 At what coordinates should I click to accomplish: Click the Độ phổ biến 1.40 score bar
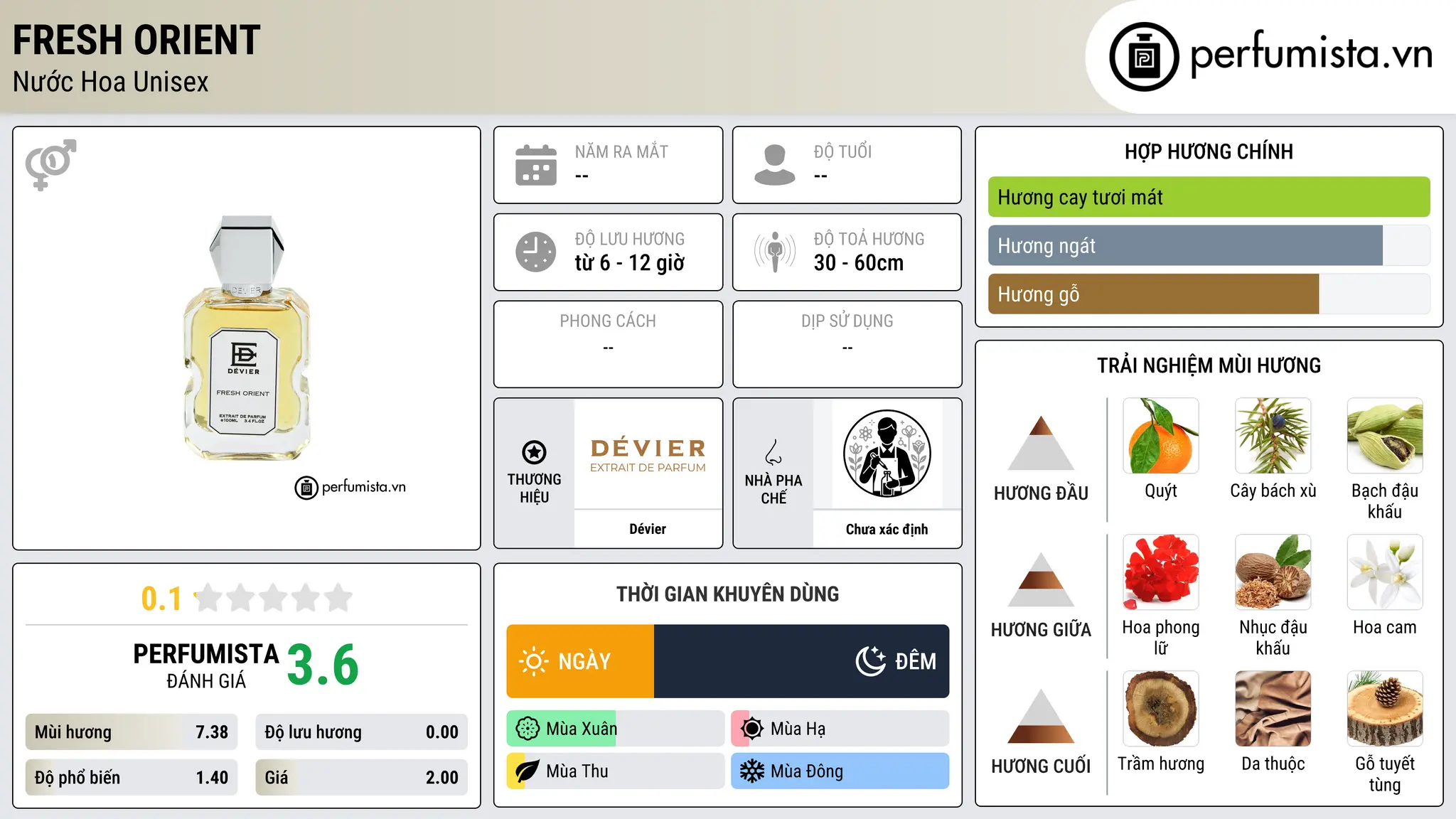click(x=132, y=778)
